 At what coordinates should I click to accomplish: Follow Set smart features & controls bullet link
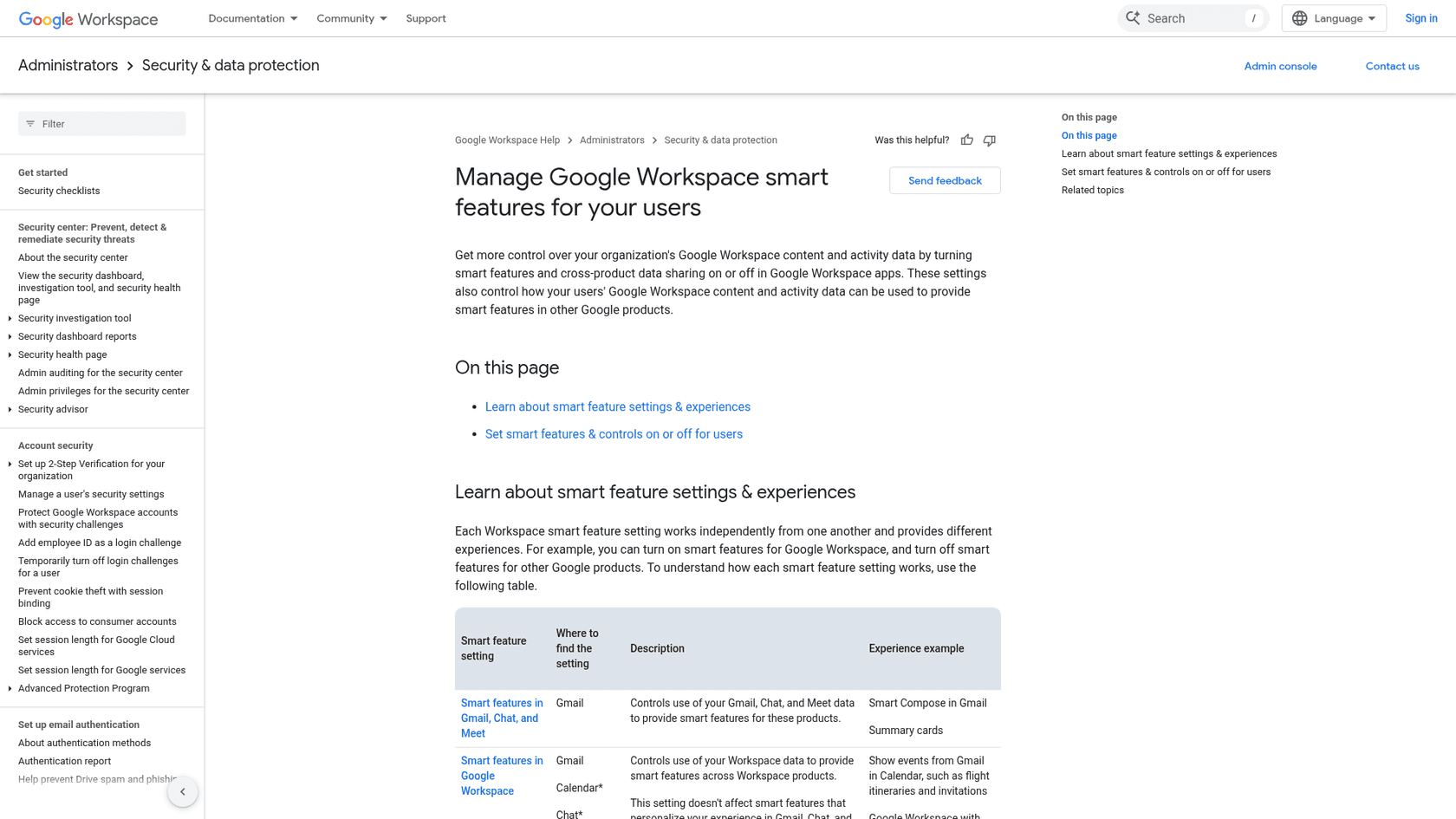pyautogui.click(x=614, y=434)
